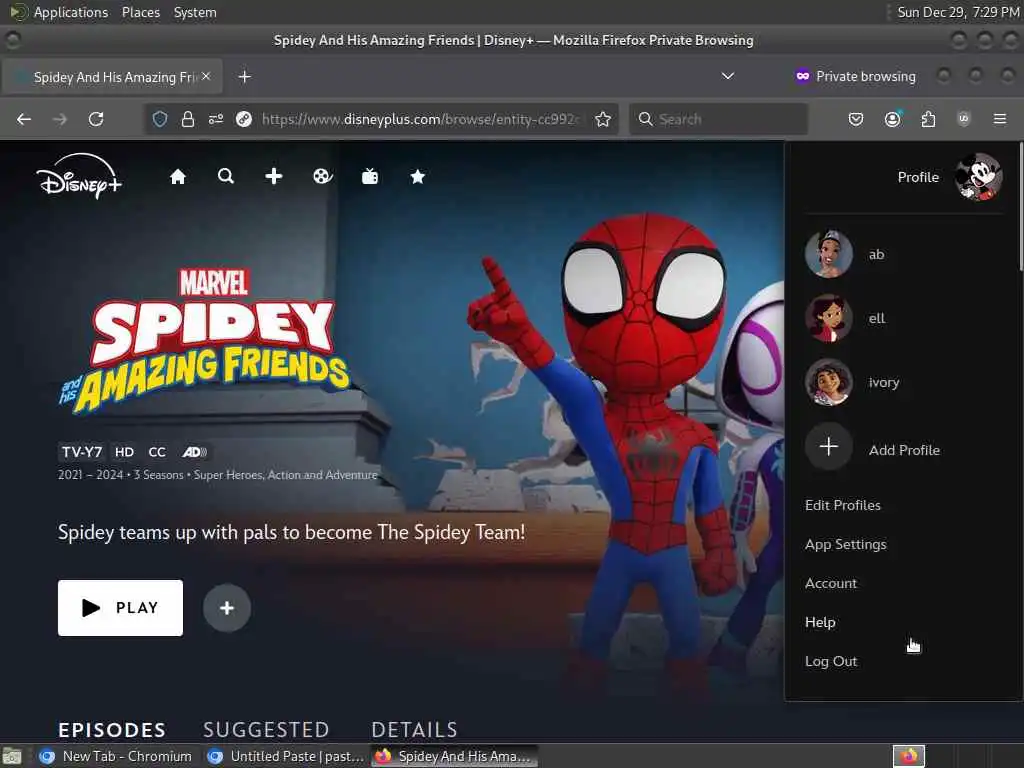Click Spidey And His Ama... taskbar entry
The image size is (1024, 768).
(455, 756)
